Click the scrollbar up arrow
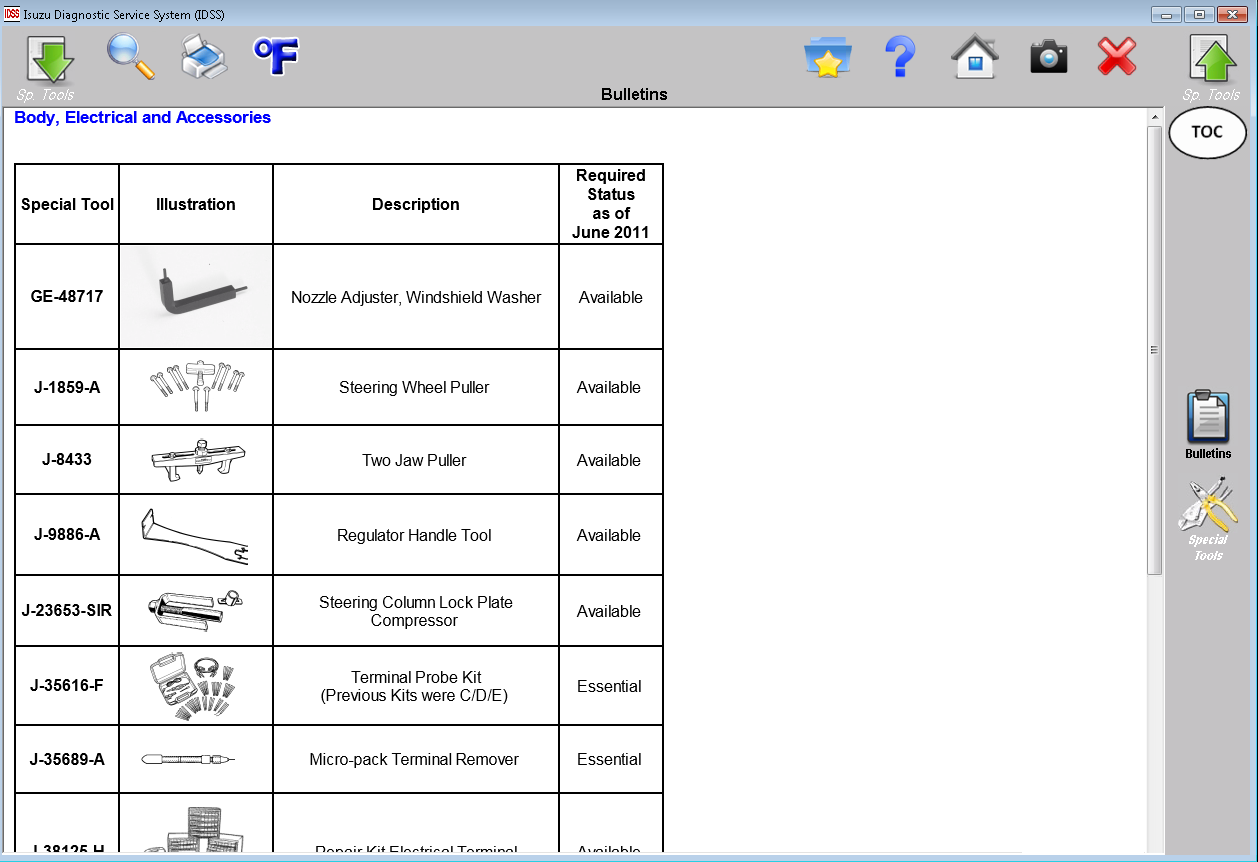This screenshot has width=1258, height=862. [x=1155, y=117]
